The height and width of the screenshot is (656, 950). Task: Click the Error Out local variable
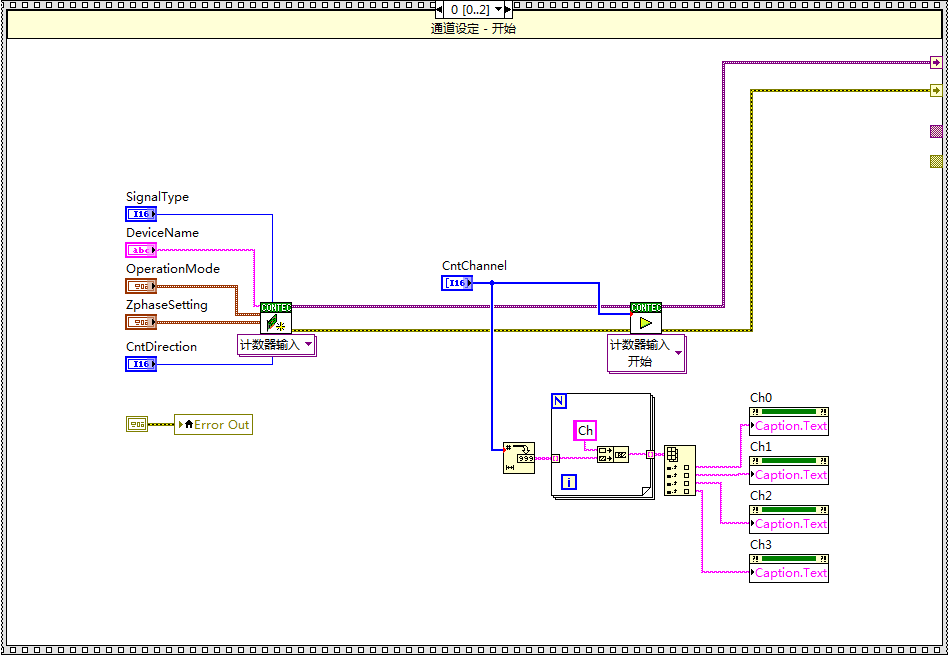pyautogui.click(x=213, y=424)
